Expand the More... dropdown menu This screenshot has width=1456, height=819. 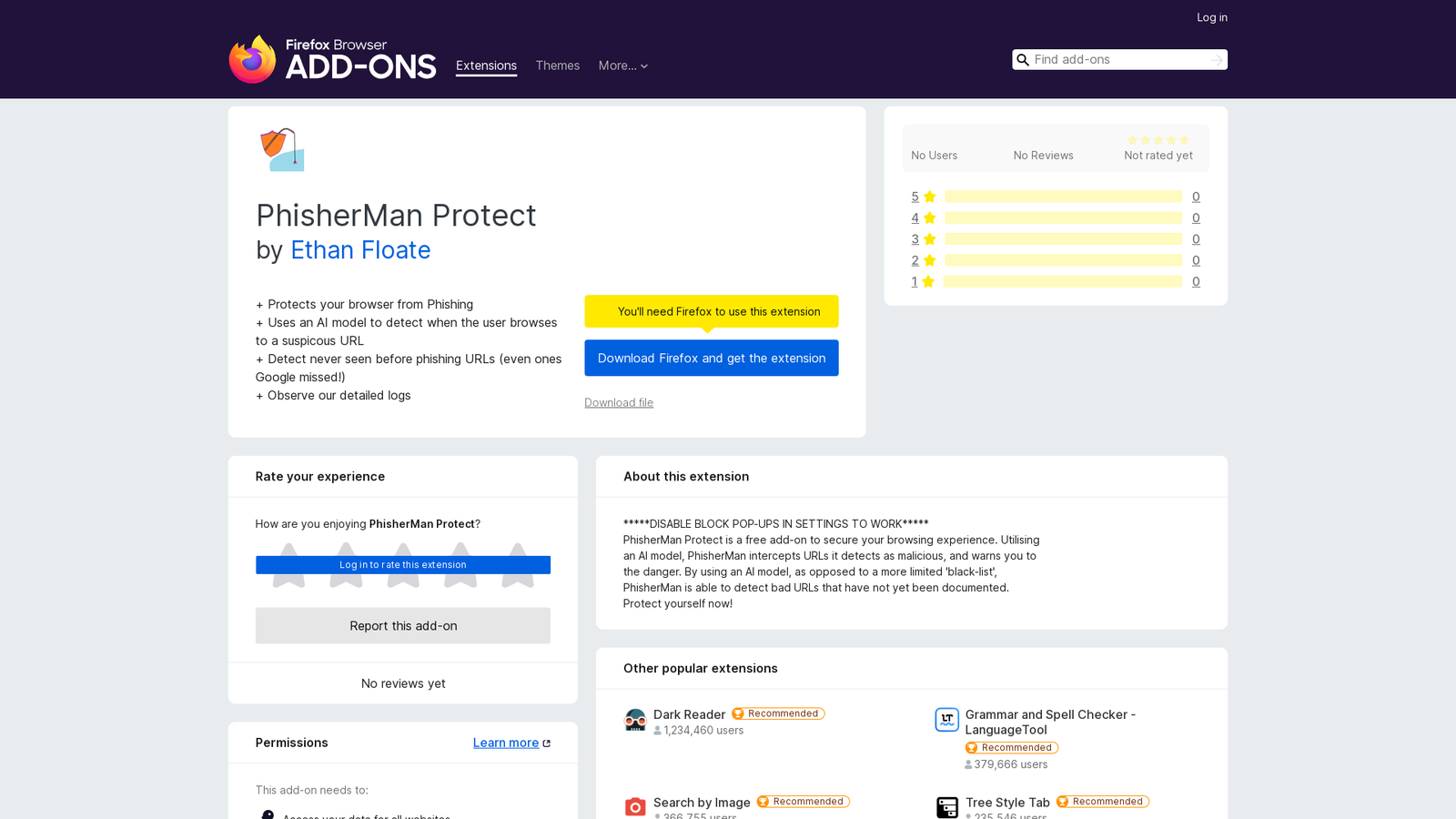point(623,66)
